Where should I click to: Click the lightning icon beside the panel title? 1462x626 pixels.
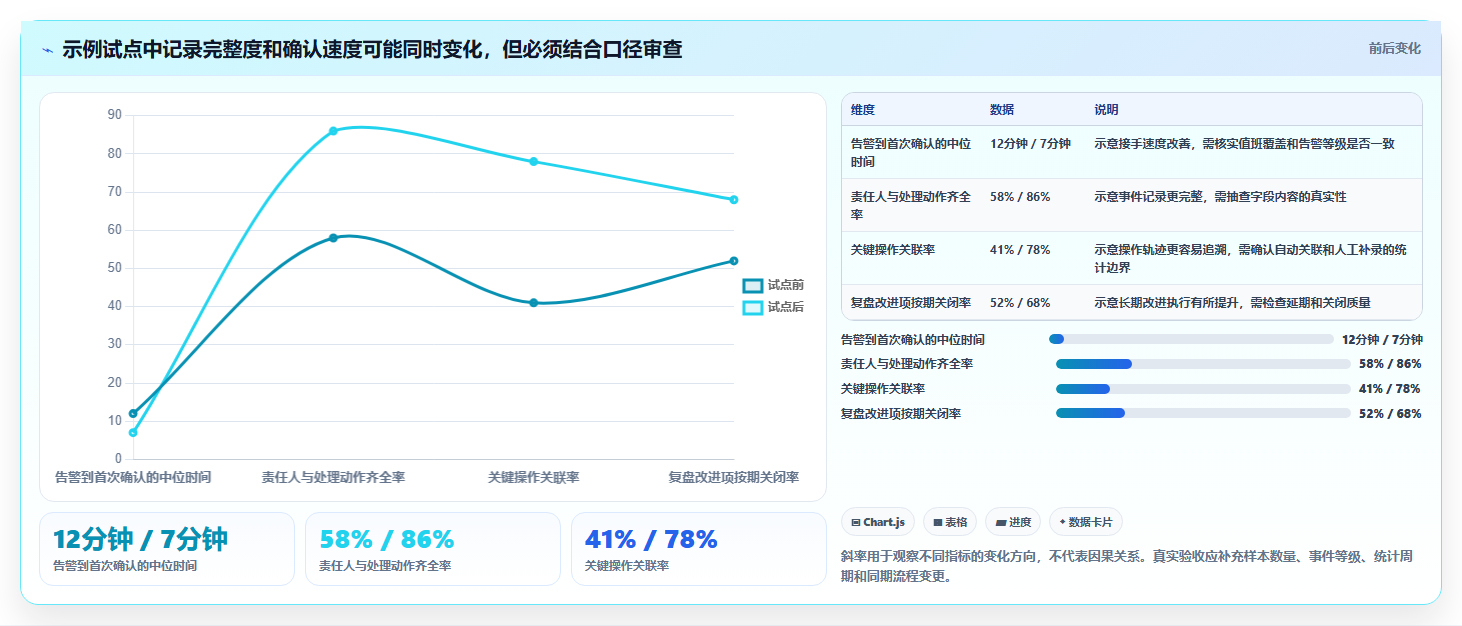(x=48, y=50)
